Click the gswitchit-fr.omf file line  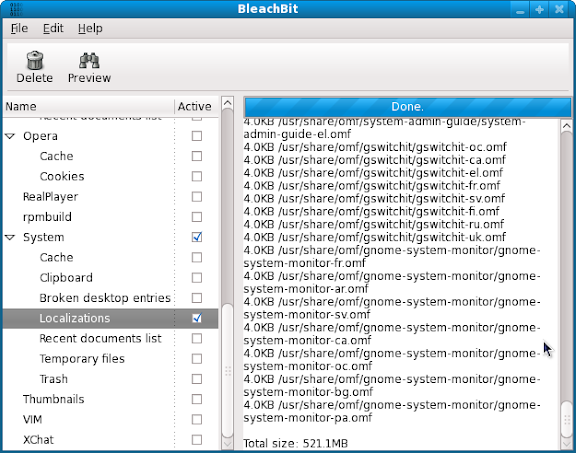point(372,186)
